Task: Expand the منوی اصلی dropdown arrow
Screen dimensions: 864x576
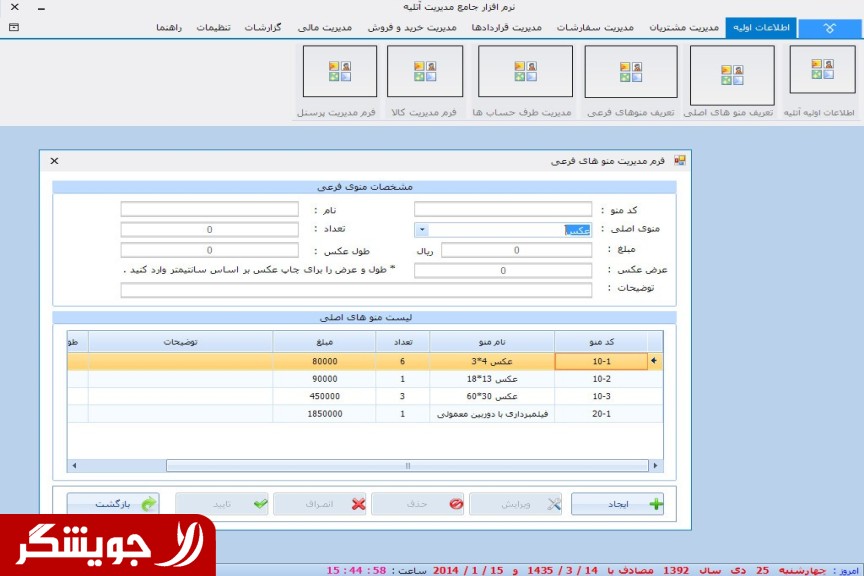Action: [421, 230]
